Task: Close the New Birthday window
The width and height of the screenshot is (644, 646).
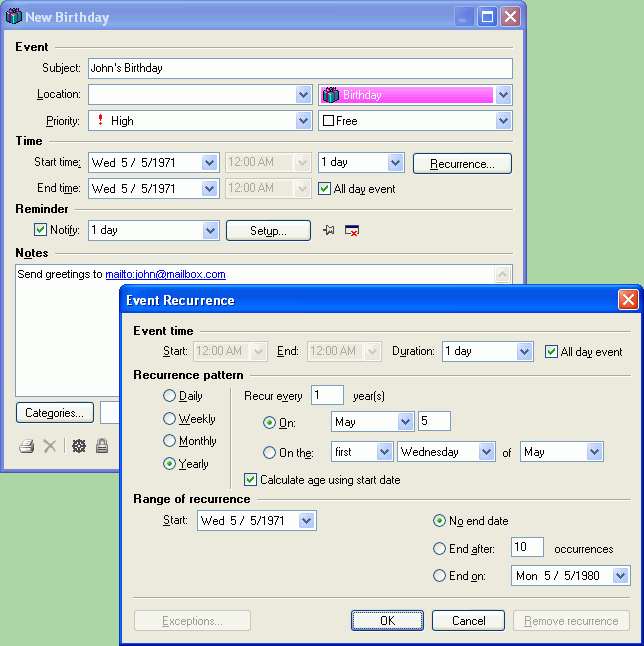Action: click(510, 17)
